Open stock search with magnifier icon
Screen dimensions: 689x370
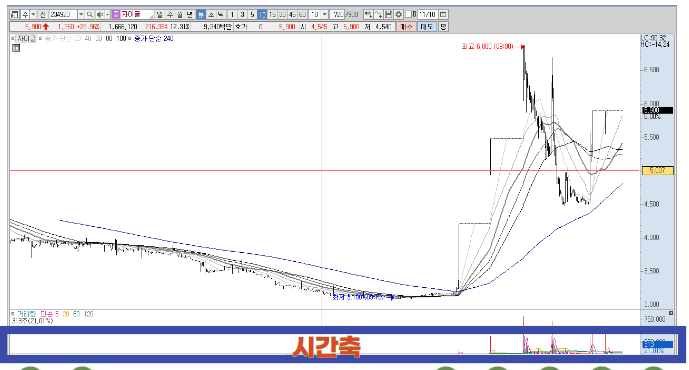tap(90, 15)
